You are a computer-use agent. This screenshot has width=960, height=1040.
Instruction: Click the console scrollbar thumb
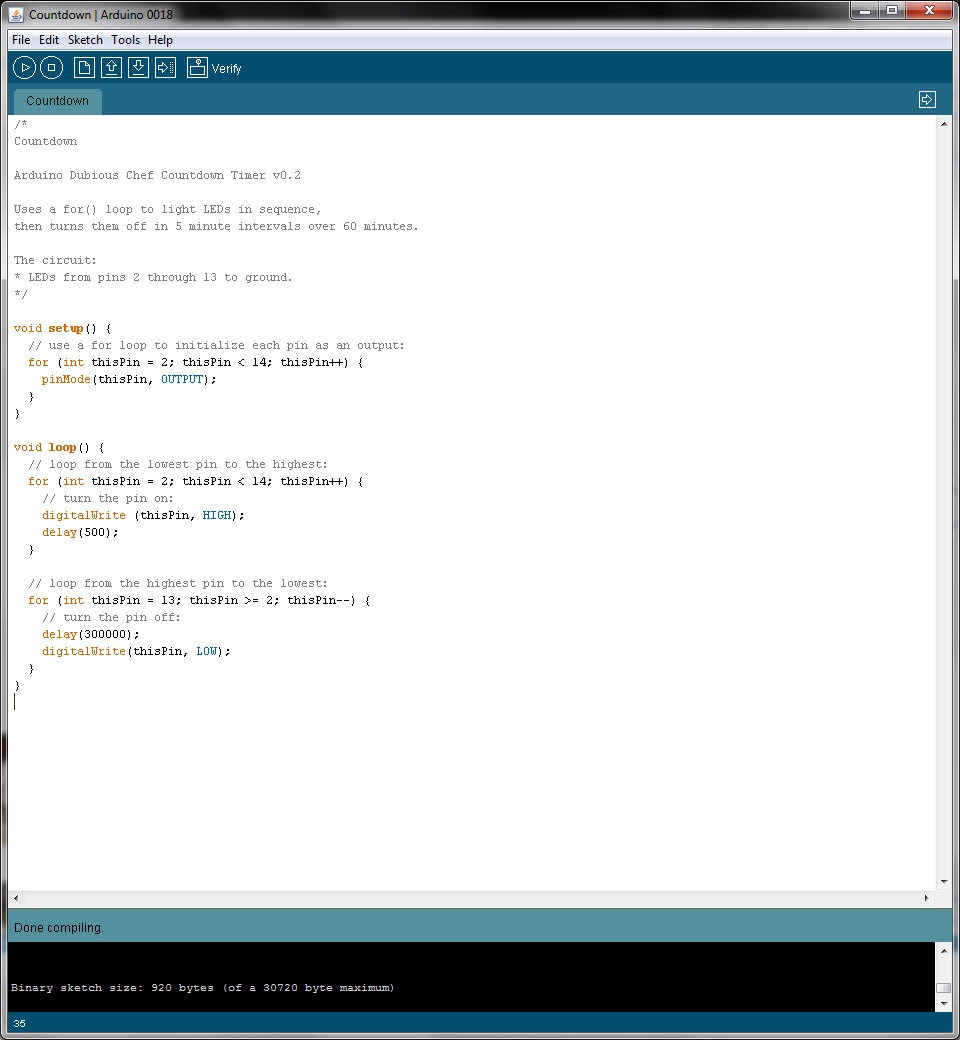coord(943,988)
